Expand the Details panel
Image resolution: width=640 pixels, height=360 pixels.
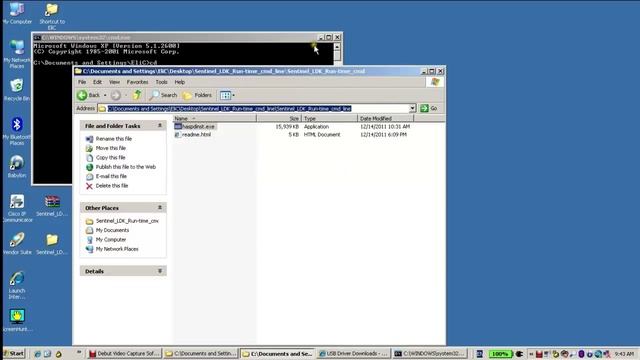pyautogui.click(x=160, y=271)
